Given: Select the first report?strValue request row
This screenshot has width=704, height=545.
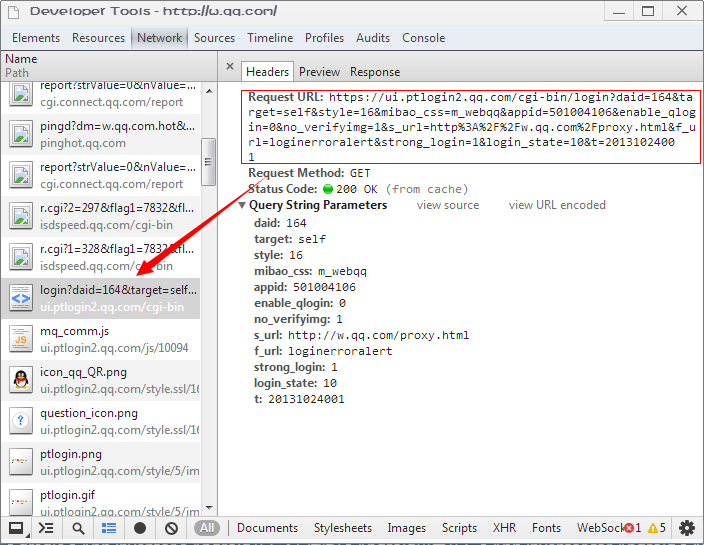Looking at the screenshot, I should coord(101,93).
